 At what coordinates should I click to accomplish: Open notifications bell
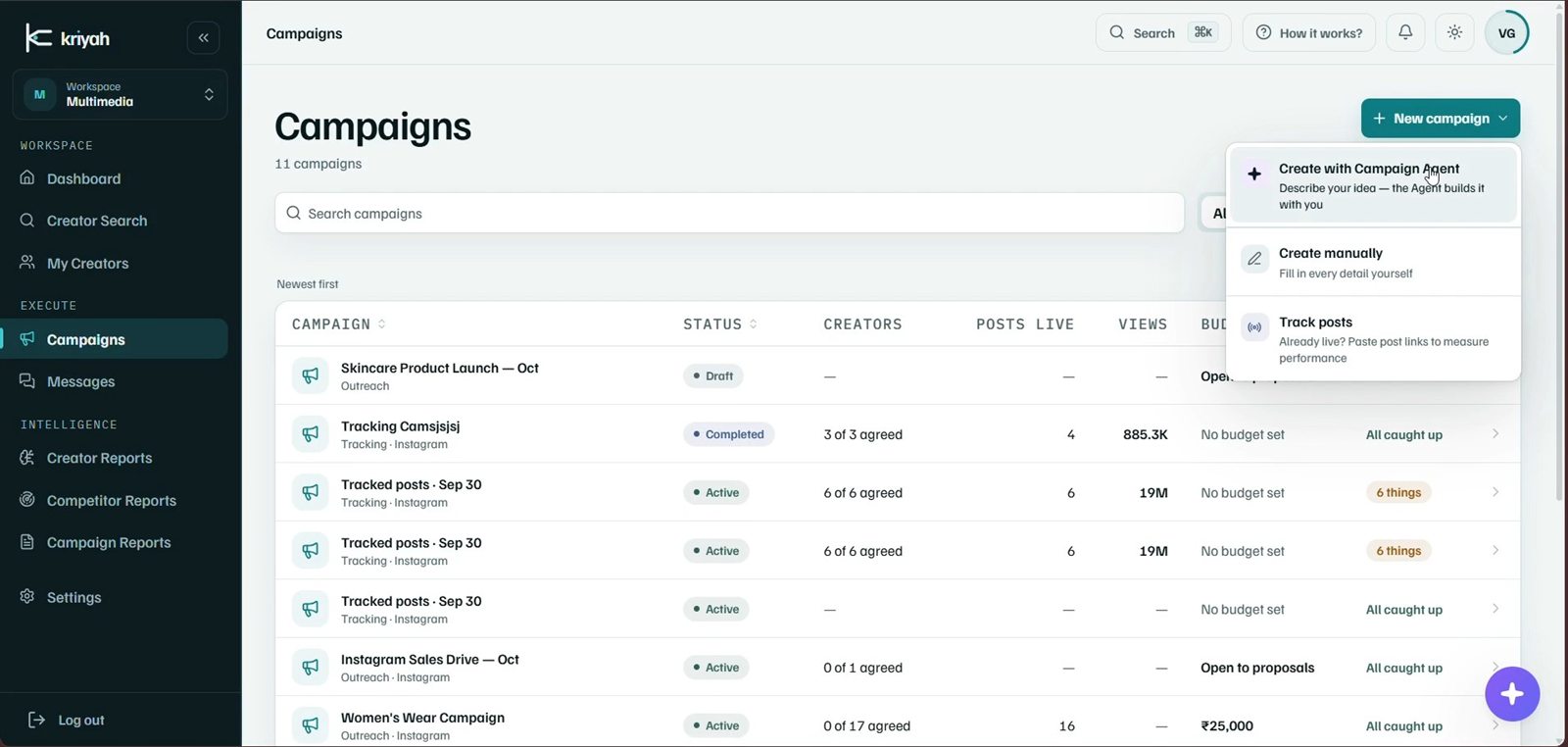tap(1405, 32)
